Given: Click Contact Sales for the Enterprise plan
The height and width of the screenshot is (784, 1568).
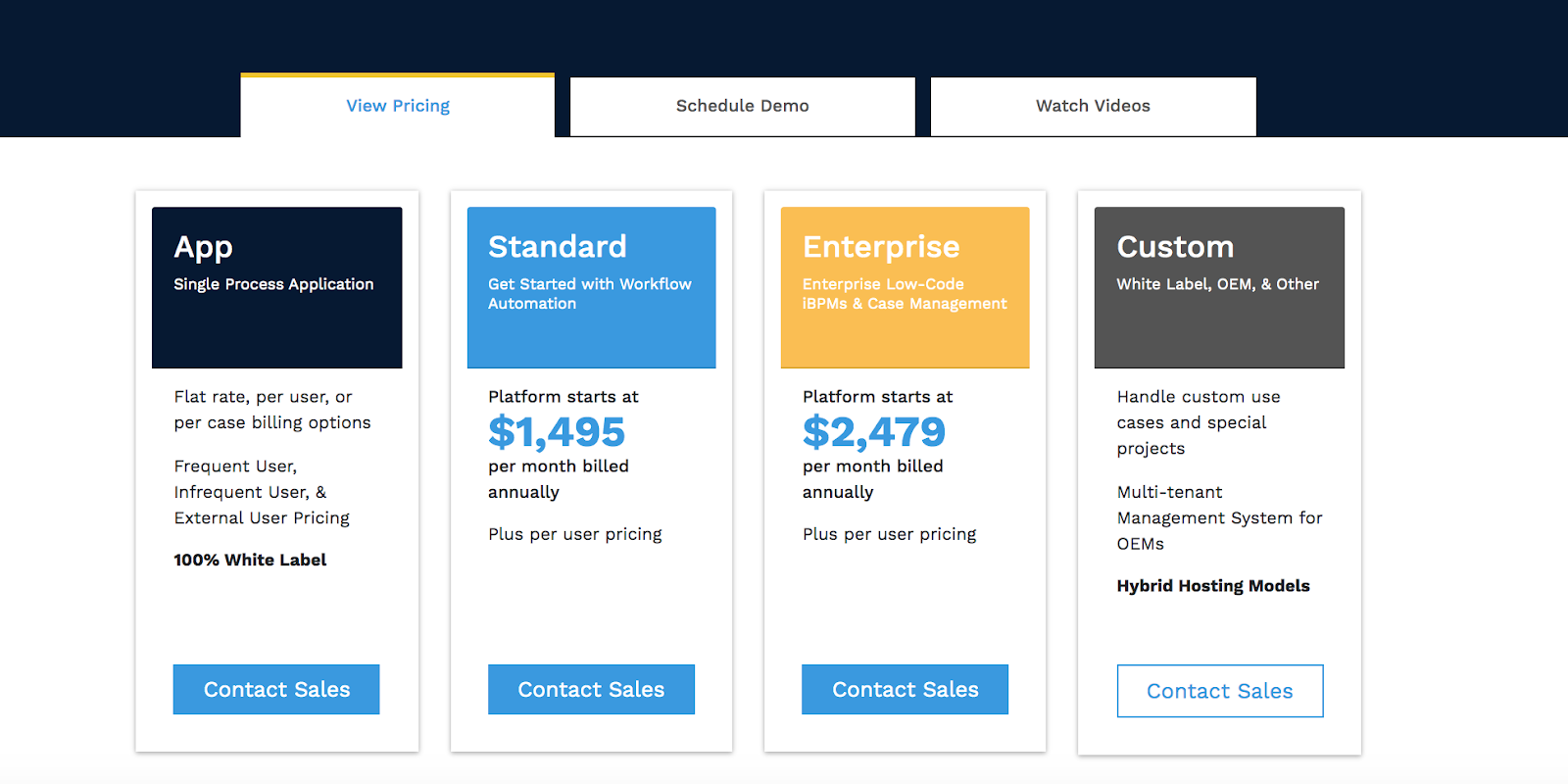Looking at the screenshot, I should click(905, 689).
